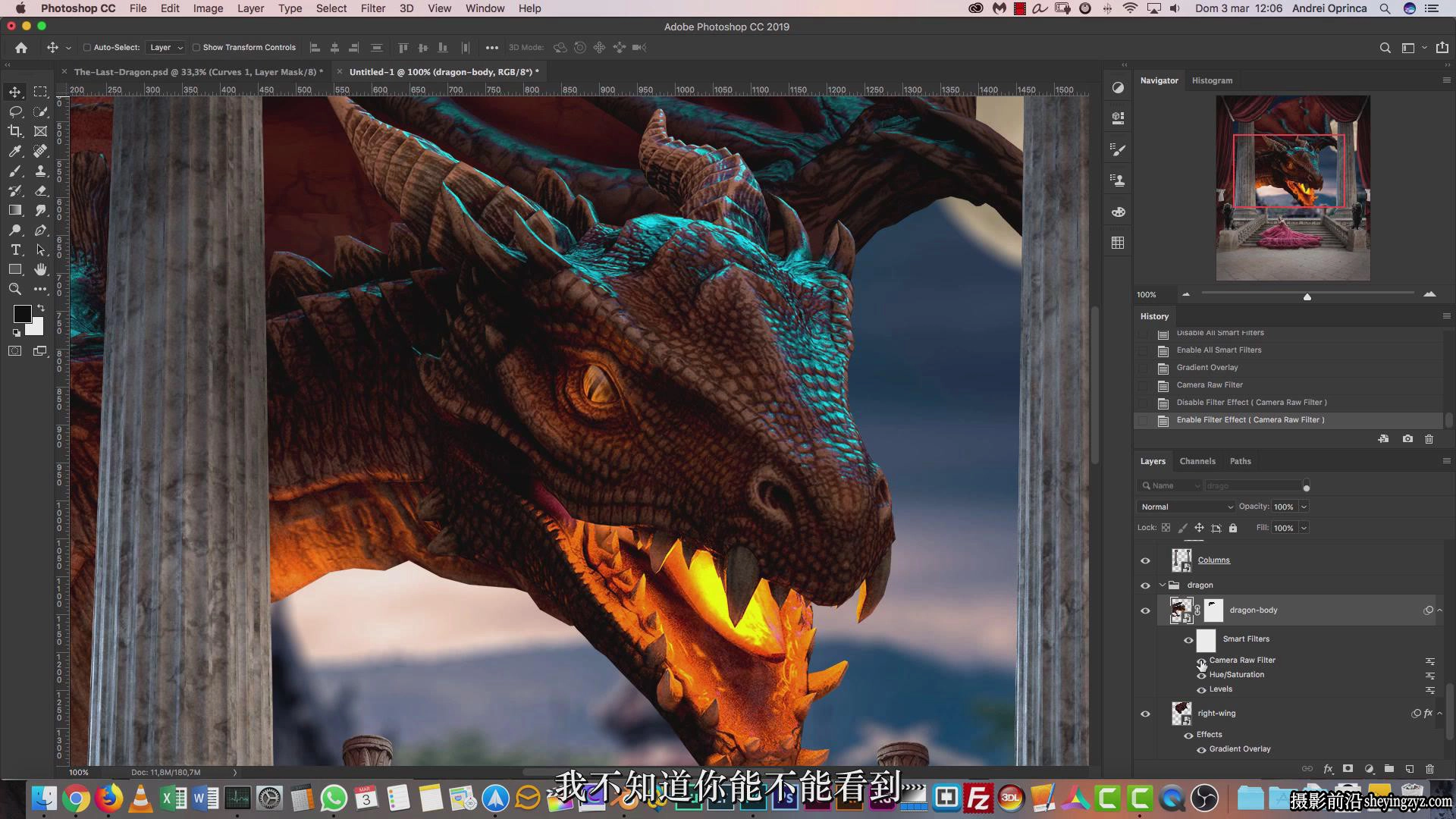Open the Normal blend mode dropdown
Viewport: 1456px width, 819px height.
tap(1186, 507)
